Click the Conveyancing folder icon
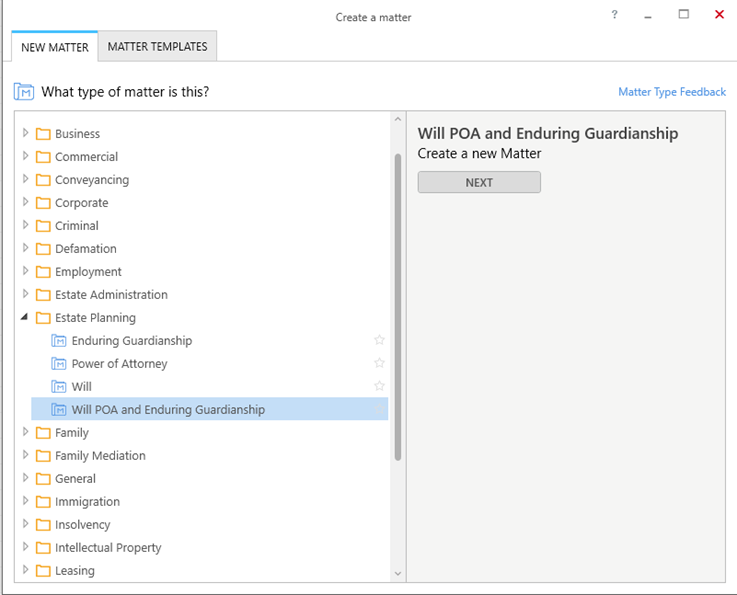The width and height of the screenshot is (737, 595). 43,180
